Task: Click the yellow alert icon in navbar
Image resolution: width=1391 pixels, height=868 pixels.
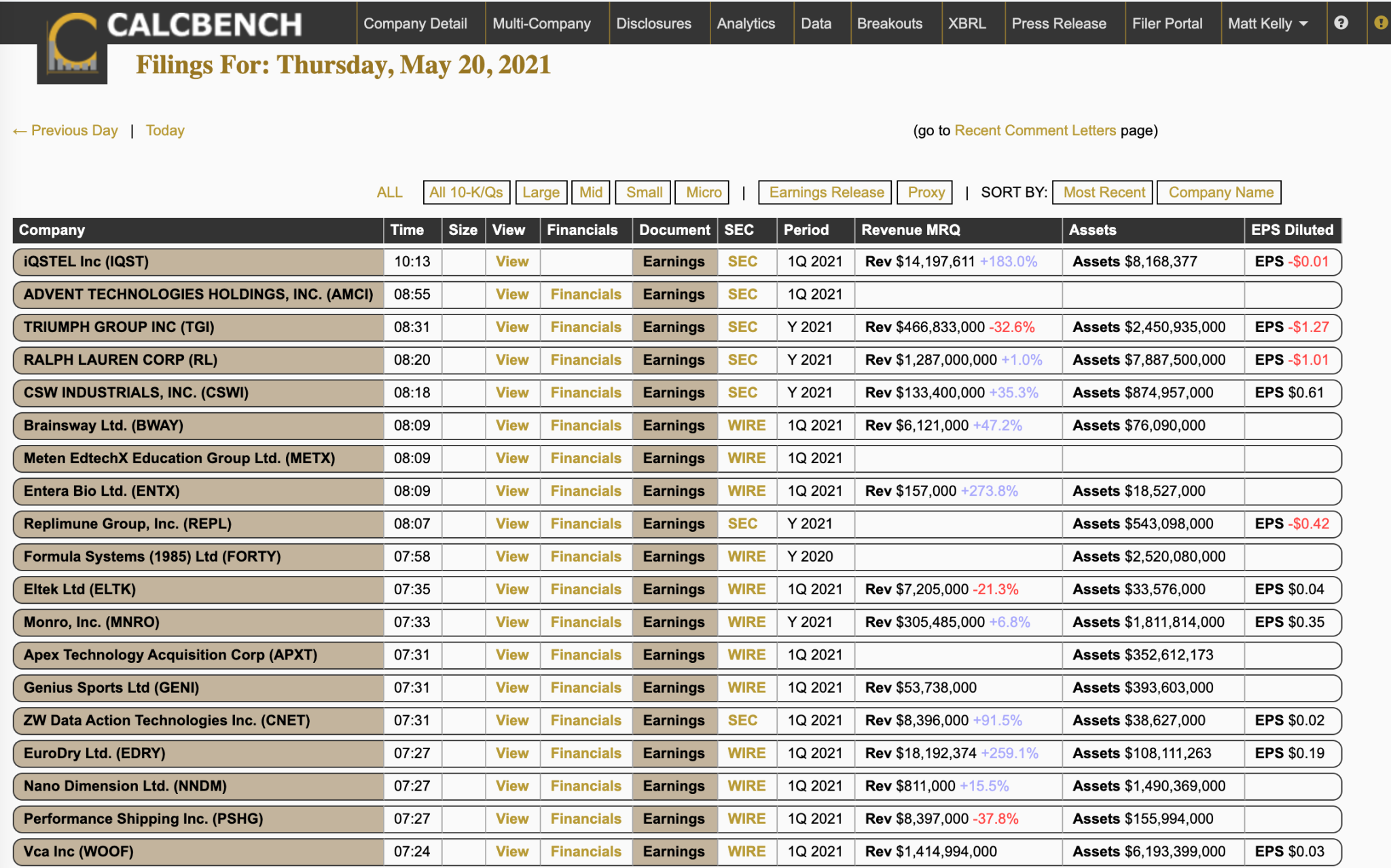Action: coord(1379,23)
